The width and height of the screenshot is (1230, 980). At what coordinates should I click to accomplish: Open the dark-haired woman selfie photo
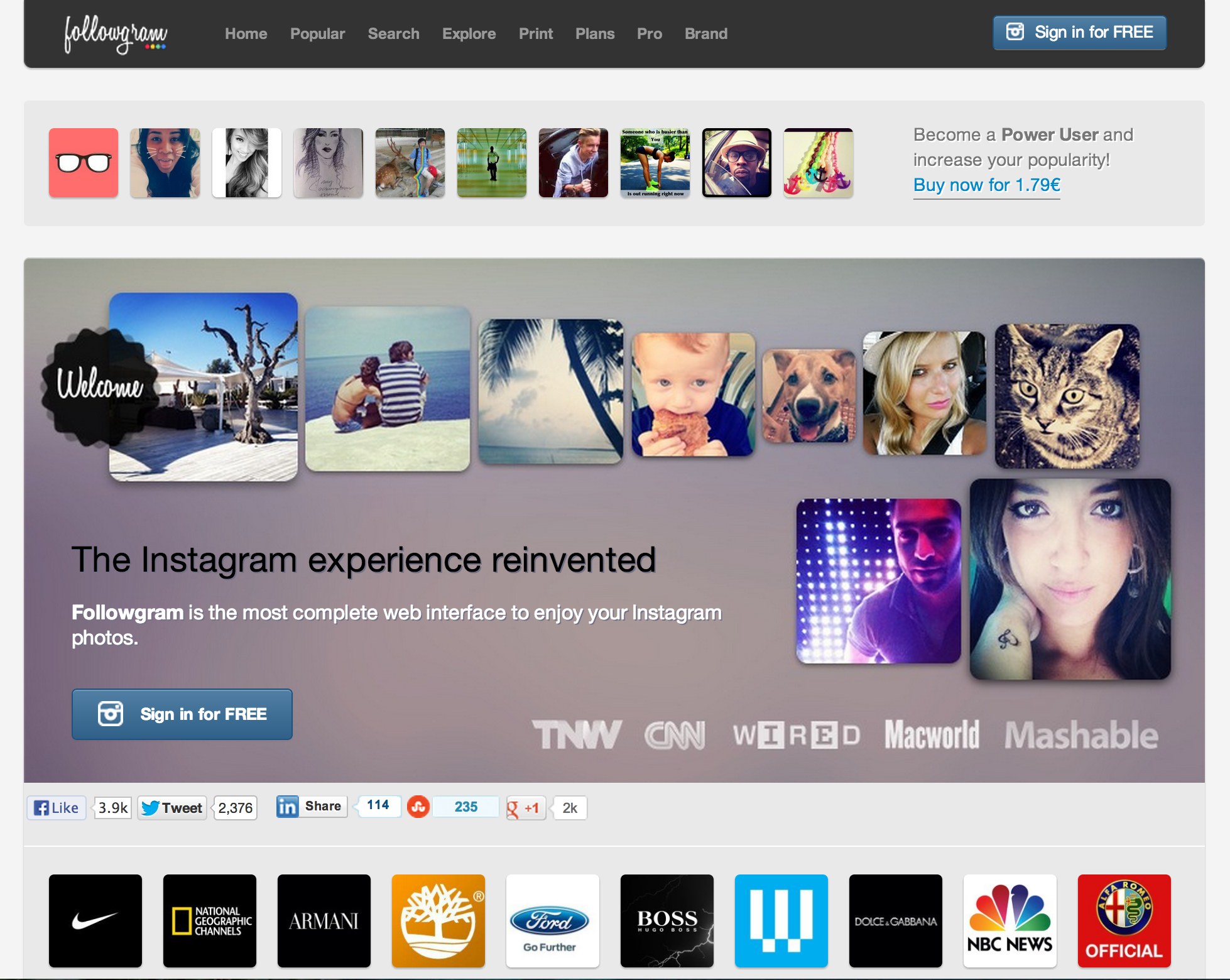point(1070,579)
